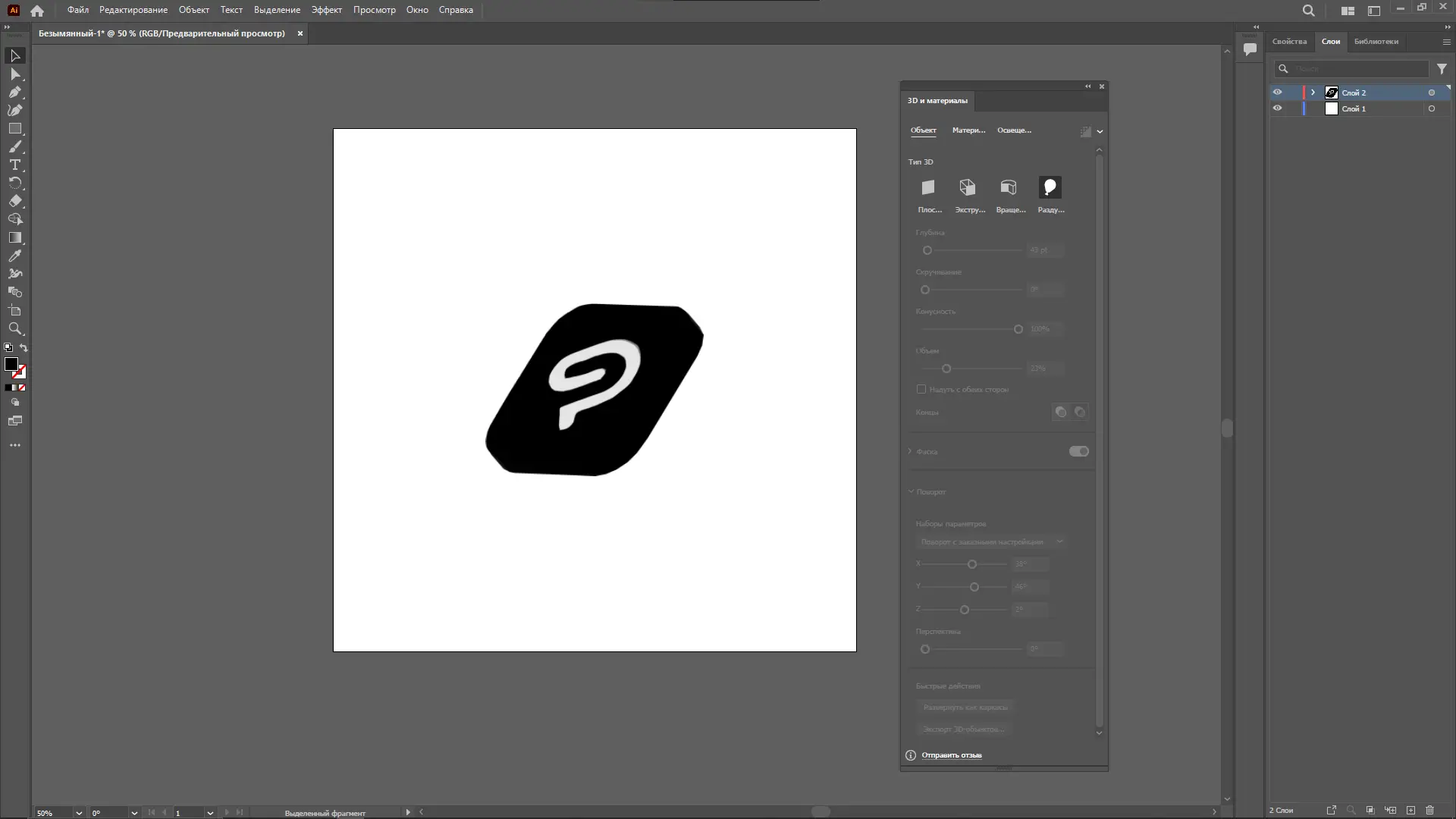Open the Файл menu
Viewport: 1456px width, 819px height.
pos(77,10)
